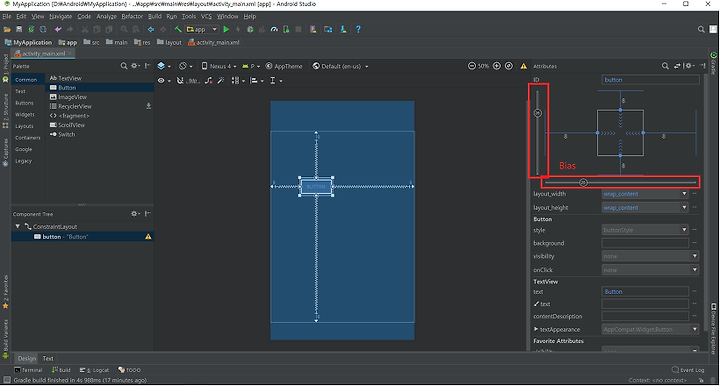Click the blue Help question mark icon

(x=358, y=29)
